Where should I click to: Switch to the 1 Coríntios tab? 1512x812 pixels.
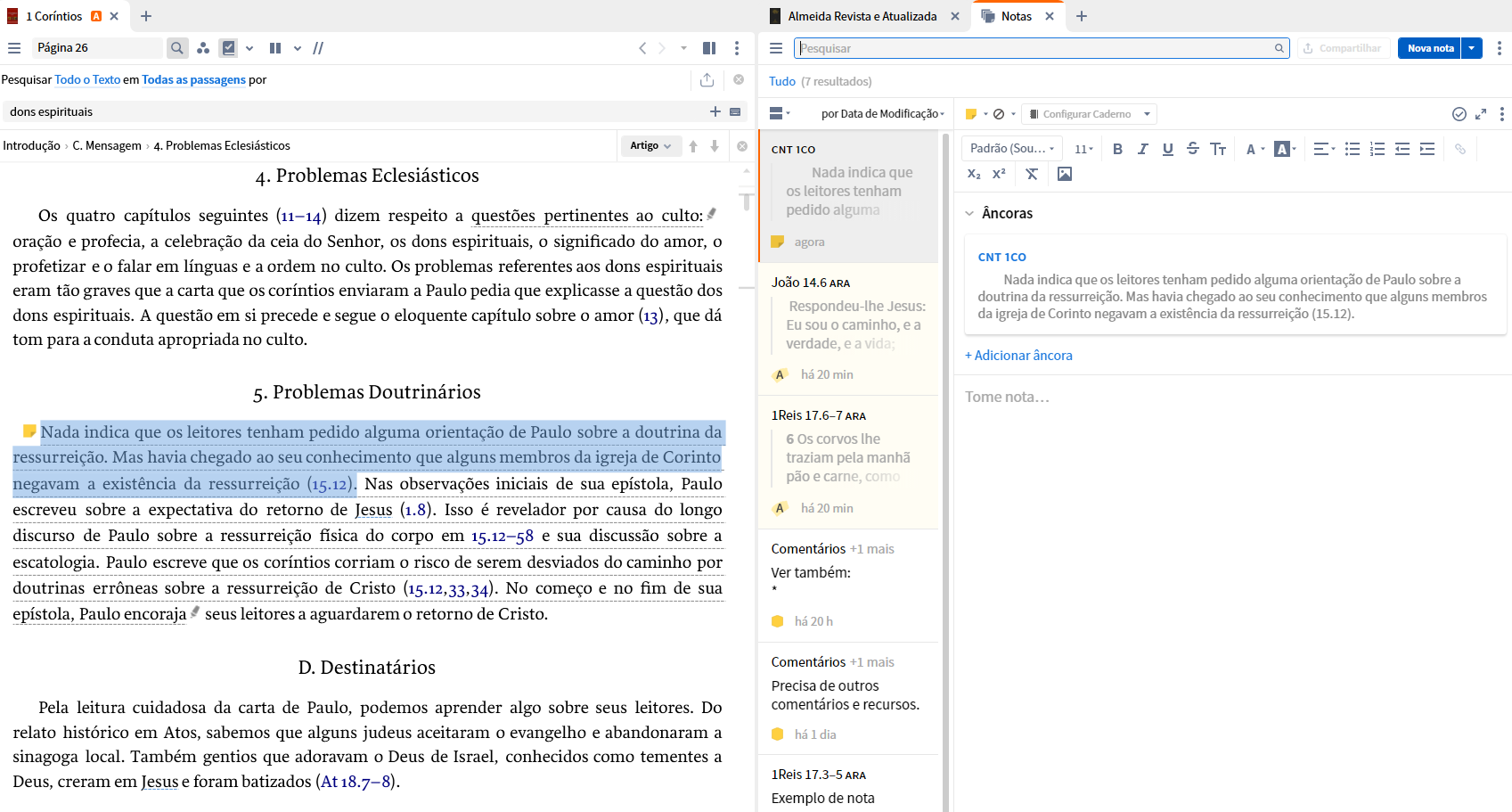(53, 16)
